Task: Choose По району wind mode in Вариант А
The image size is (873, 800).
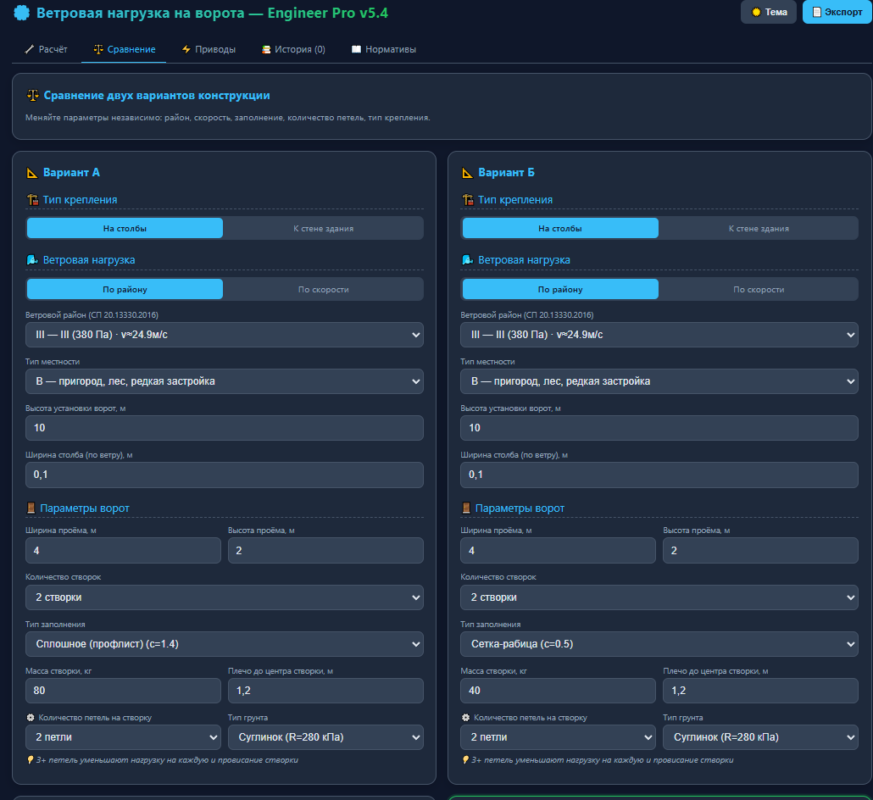Action: pyautogui.click(x=125, y=289)
